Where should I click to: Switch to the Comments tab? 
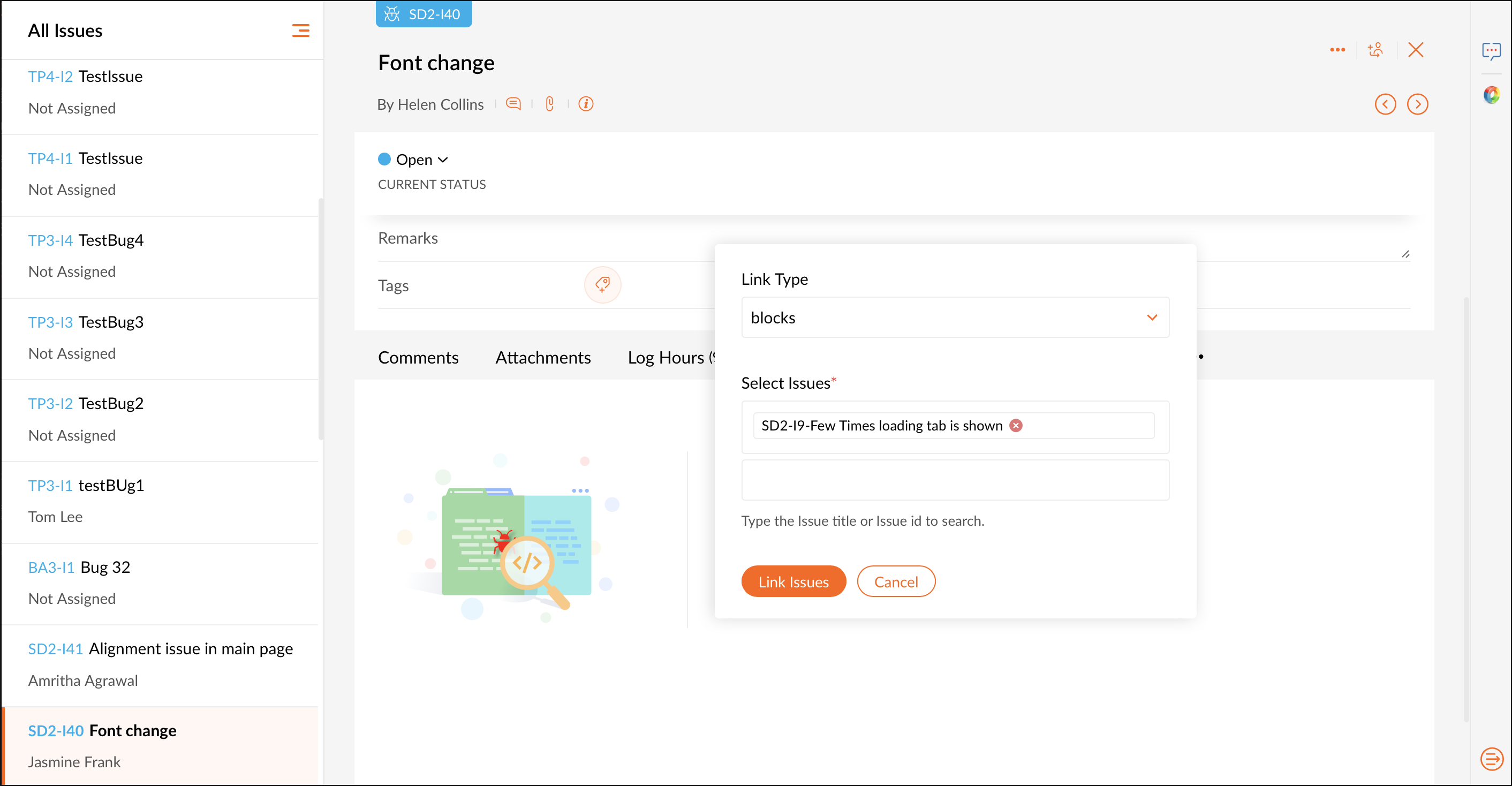[418, 358]
